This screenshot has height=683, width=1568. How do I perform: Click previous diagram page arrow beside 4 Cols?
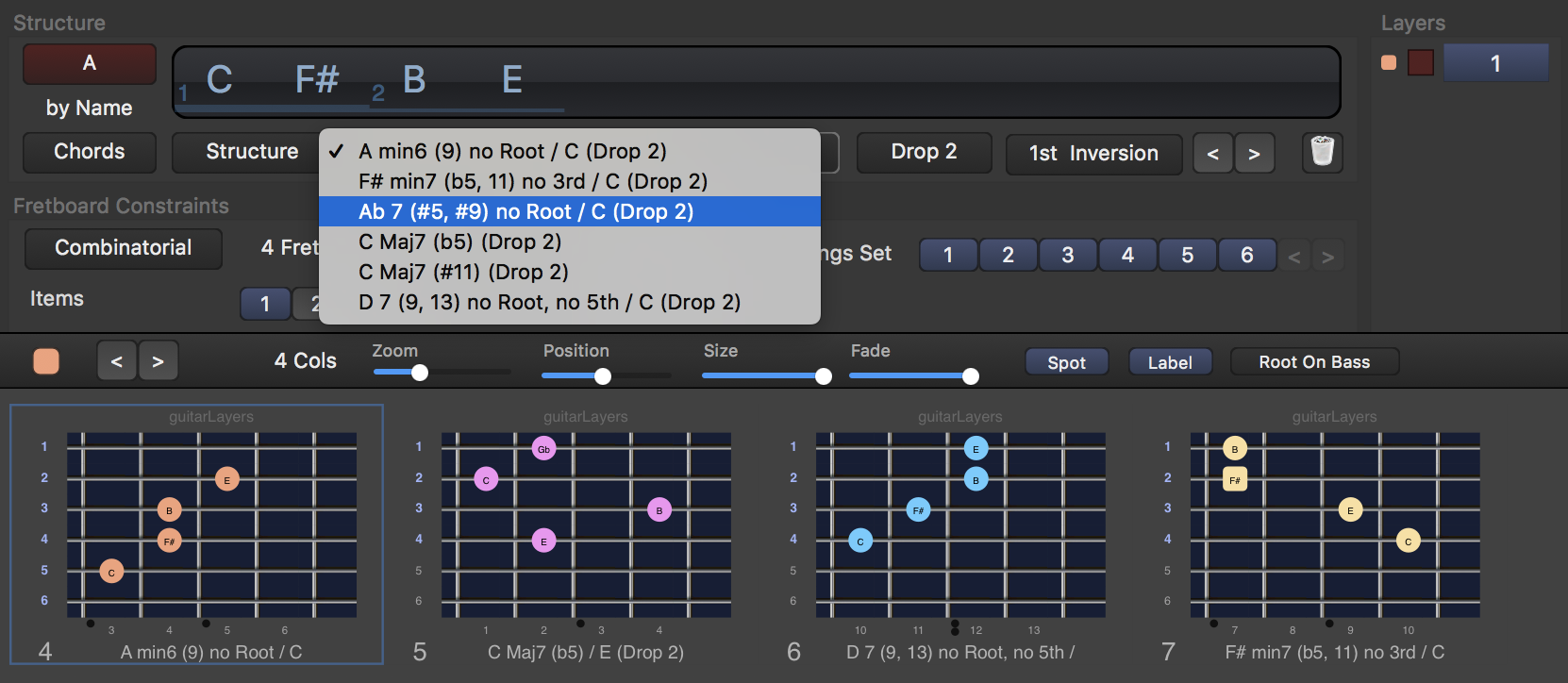tap(117, 361)
